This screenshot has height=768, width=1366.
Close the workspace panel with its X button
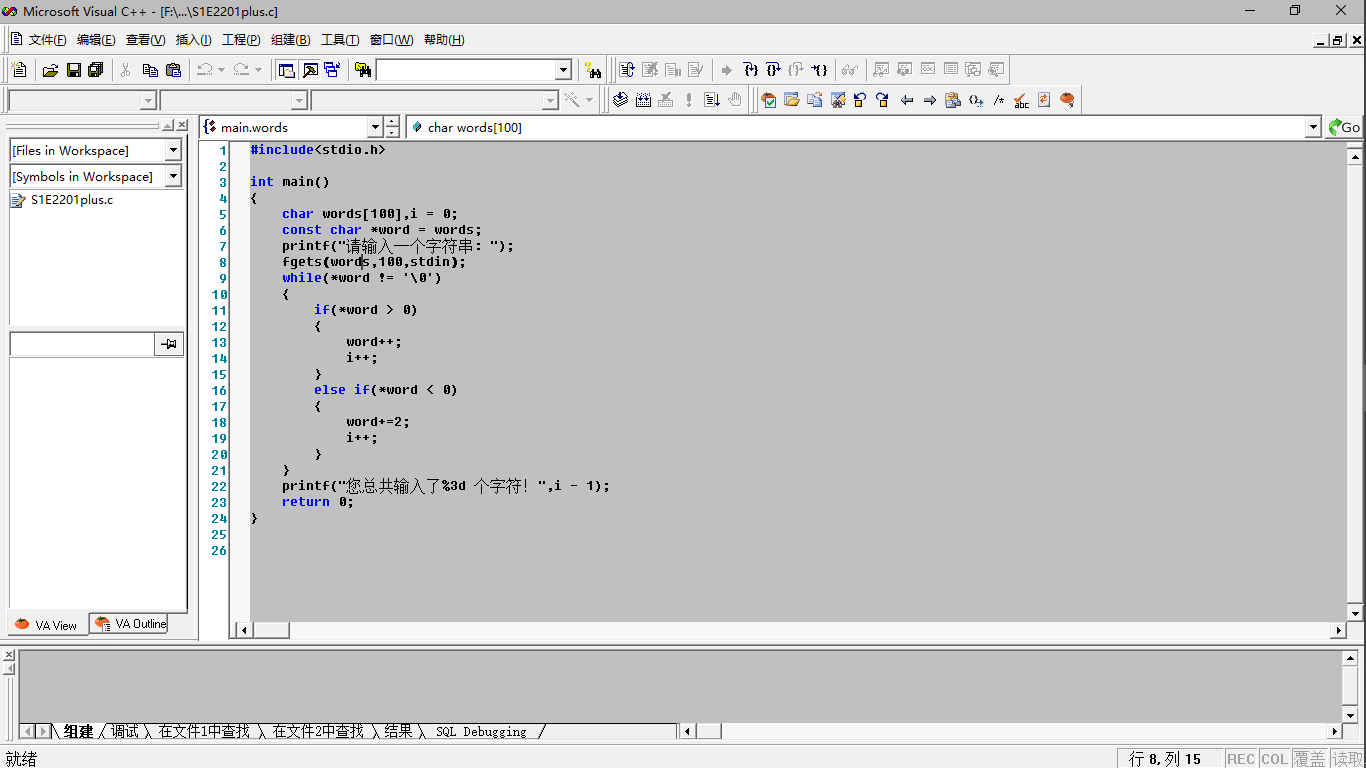[182, 125]
